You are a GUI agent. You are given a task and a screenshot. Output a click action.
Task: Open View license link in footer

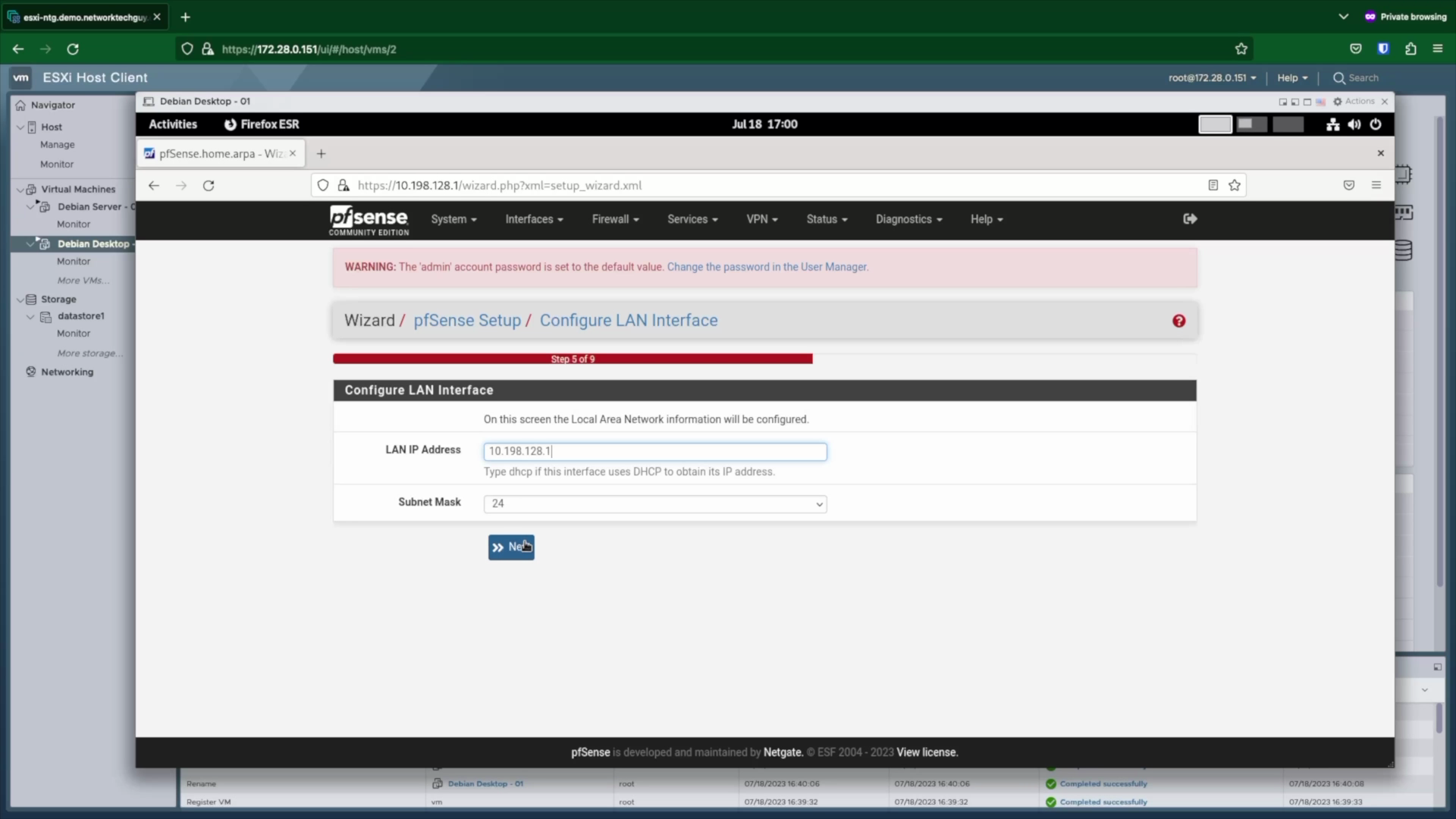pyautogui.click(x=927, y=752)
